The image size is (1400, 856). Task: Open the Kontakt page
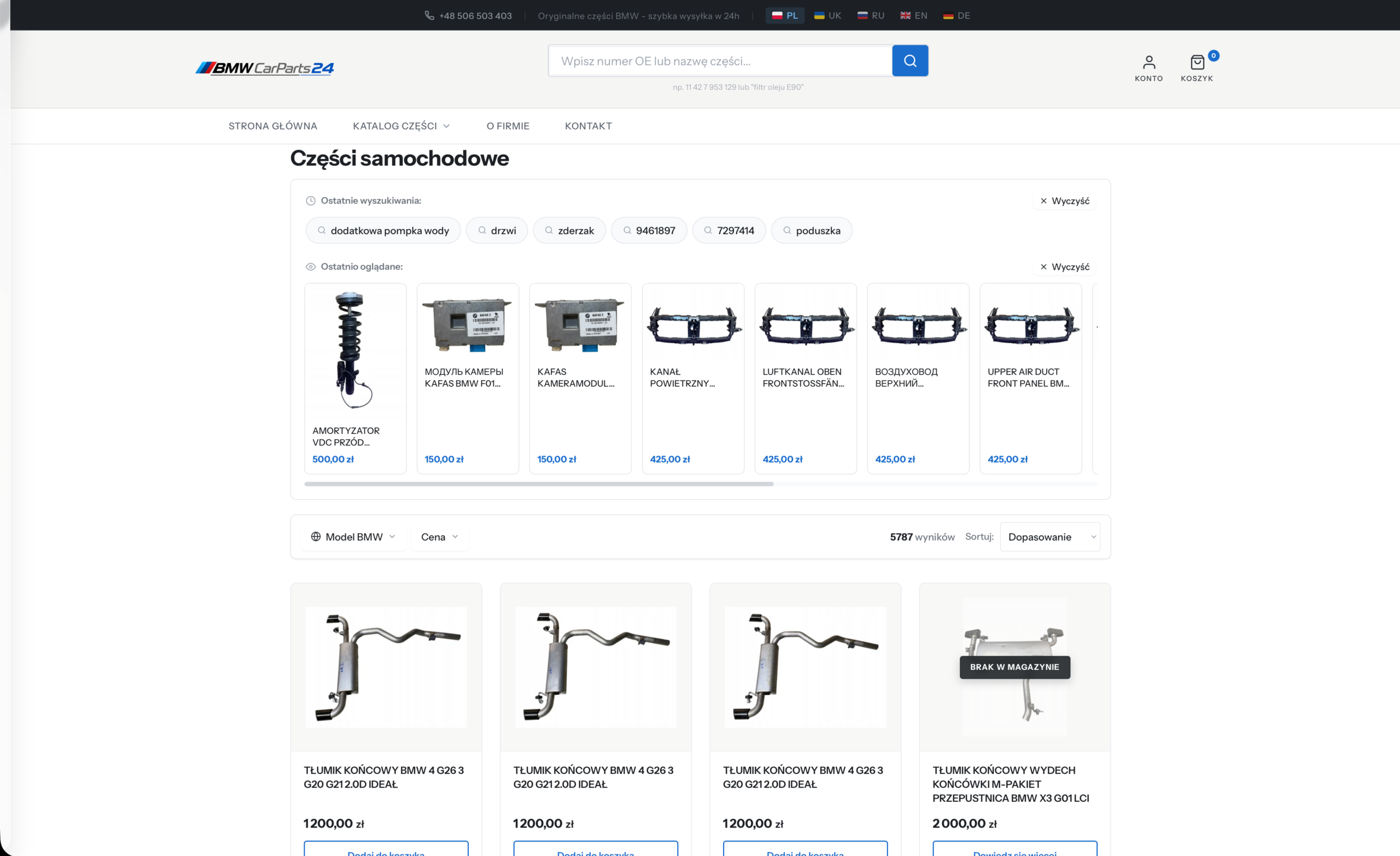588,126
